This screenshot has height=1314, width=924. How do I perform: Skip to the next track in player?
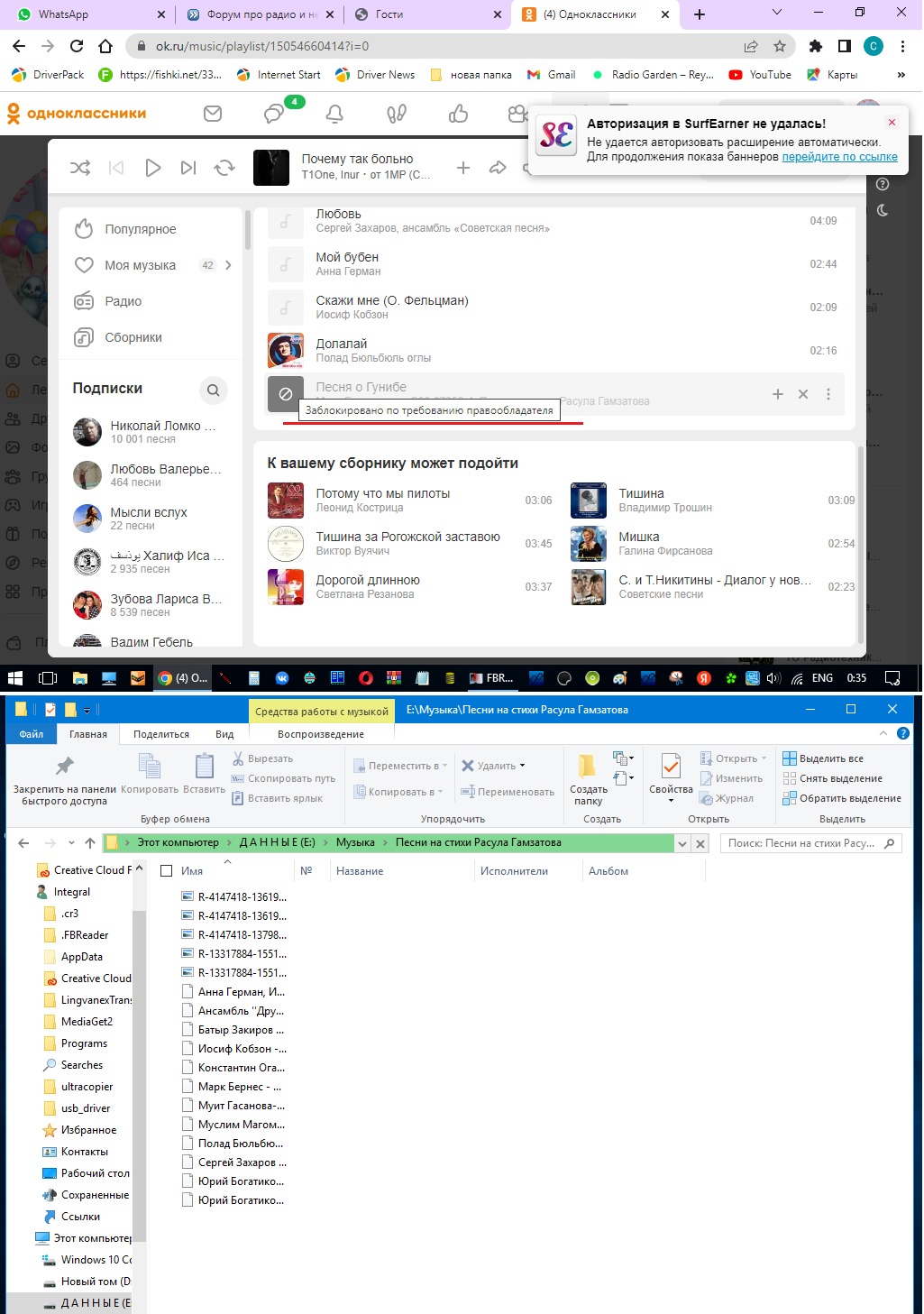click(188, 168)
